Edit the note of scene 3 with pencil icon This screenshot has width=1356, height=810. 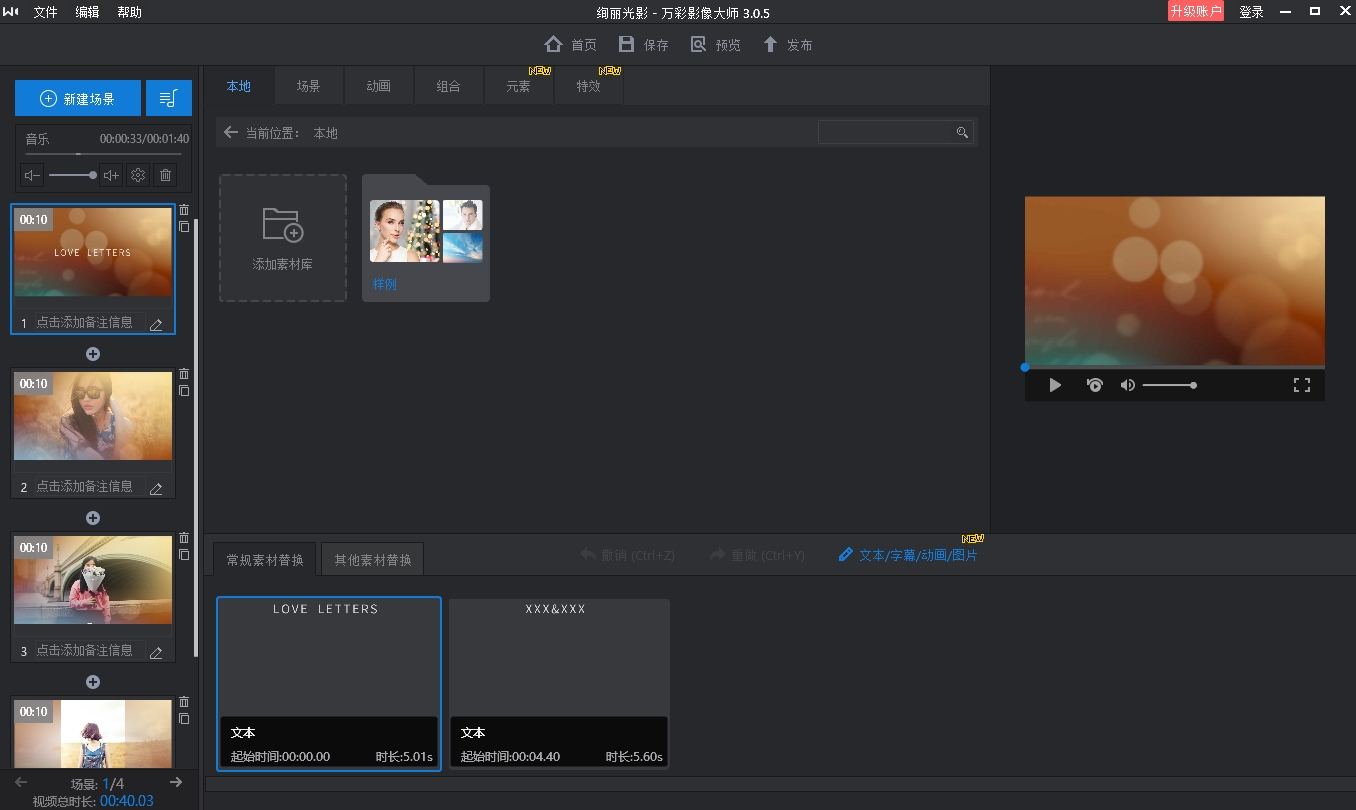pos(156,652)
